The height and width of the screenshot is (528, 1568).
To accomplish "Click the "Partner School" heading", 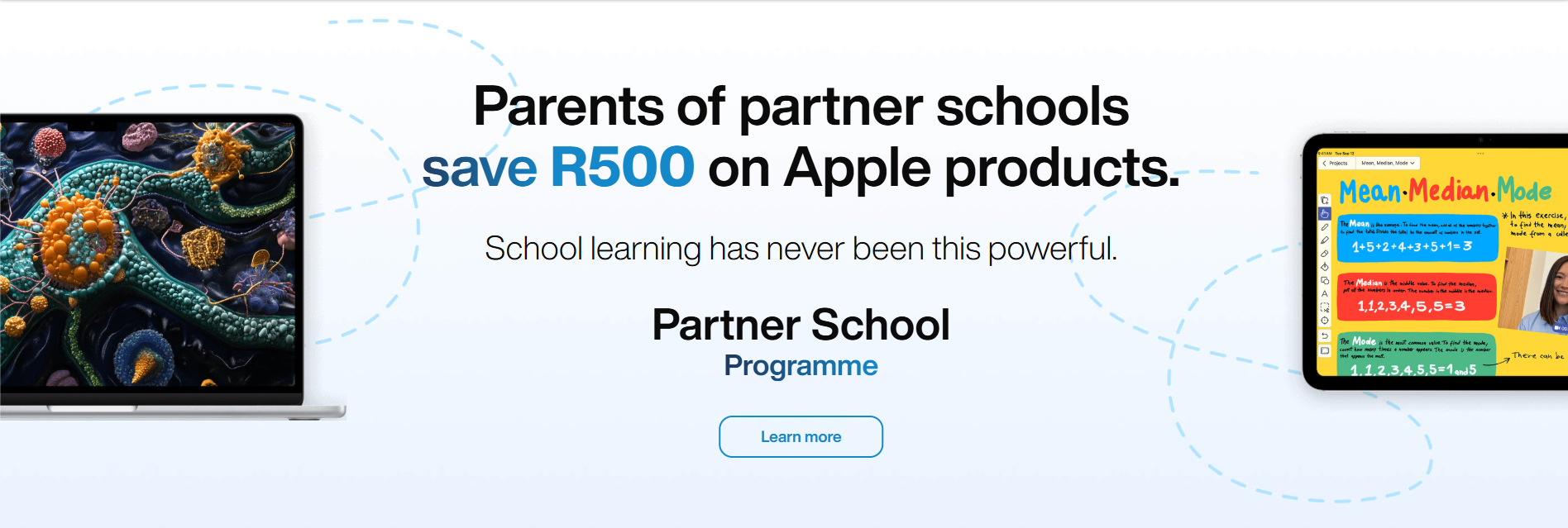I will tap(801, 325).
